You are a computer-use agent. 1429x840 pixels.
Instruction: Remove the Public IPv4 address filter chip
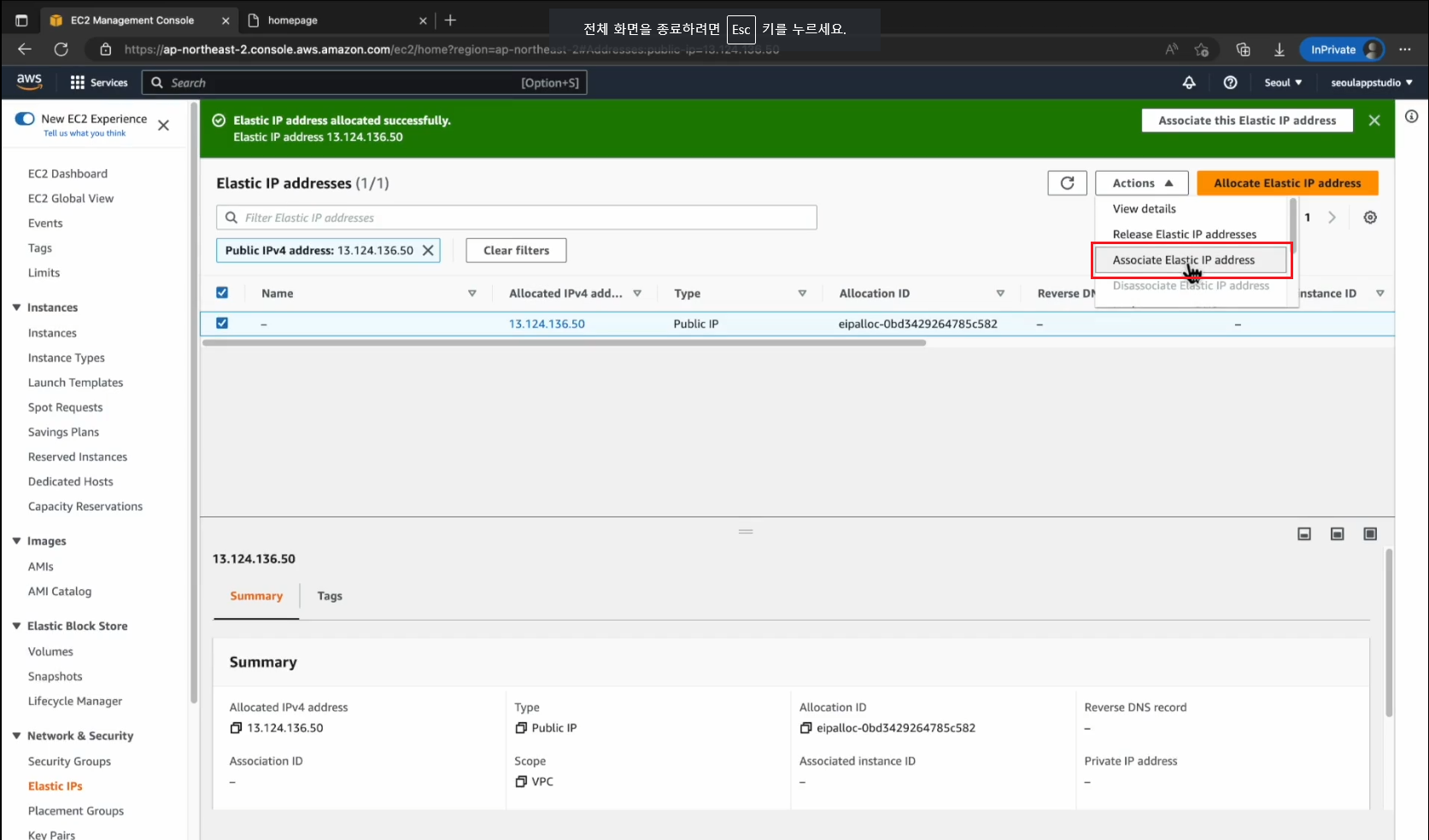[x=428, y=250]
